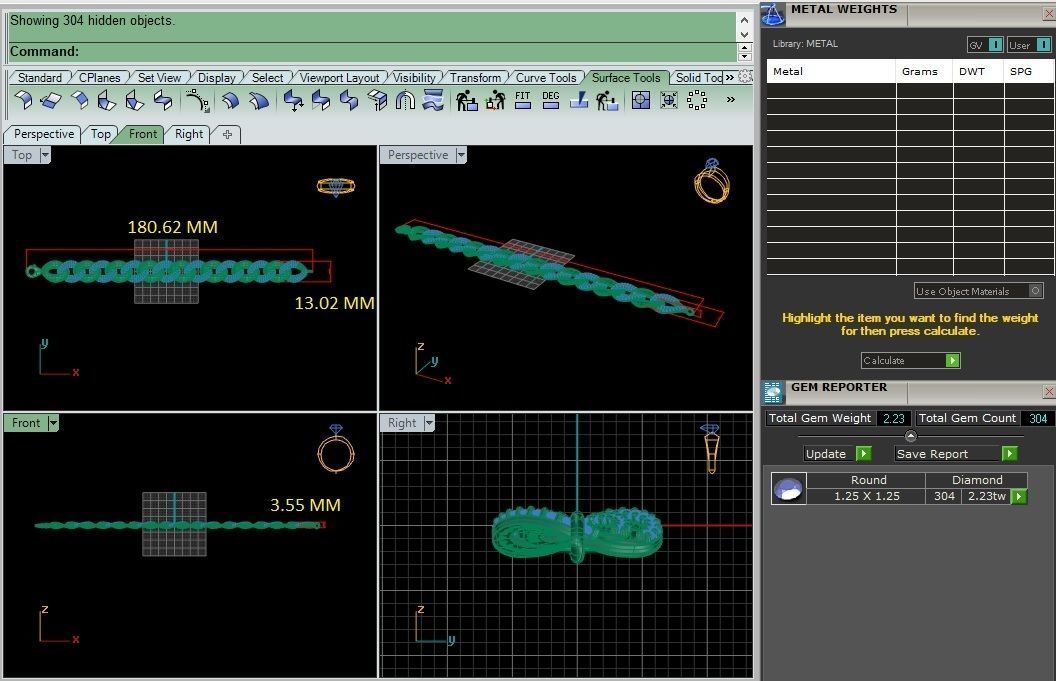Click the Rebuild Surface worker icon
Screen dimensions: 1056x681
point(467,100)
